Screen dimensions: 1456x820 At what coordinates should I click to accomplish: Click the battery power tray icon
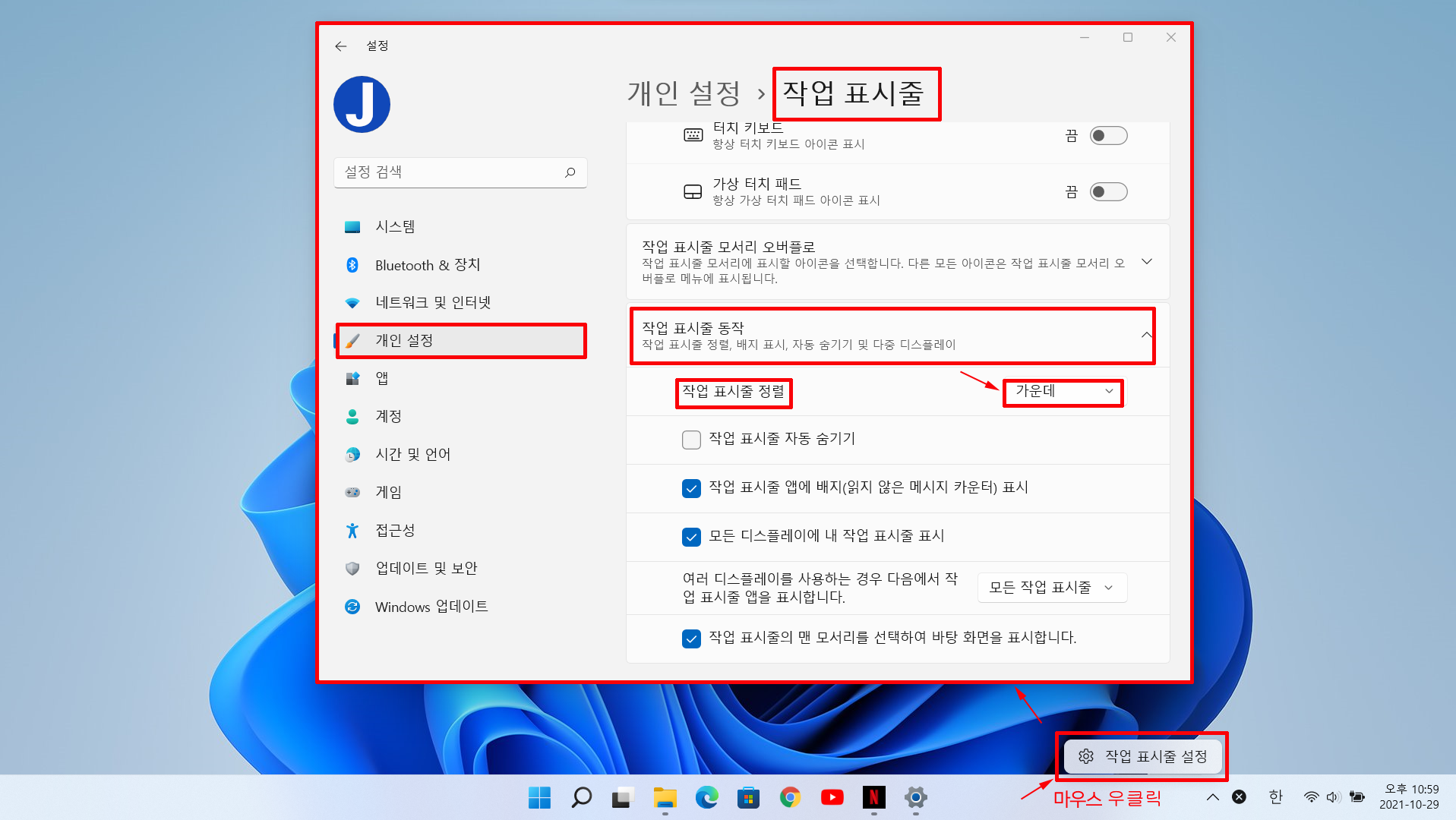pyautogui.click(x=1357, y=797)
